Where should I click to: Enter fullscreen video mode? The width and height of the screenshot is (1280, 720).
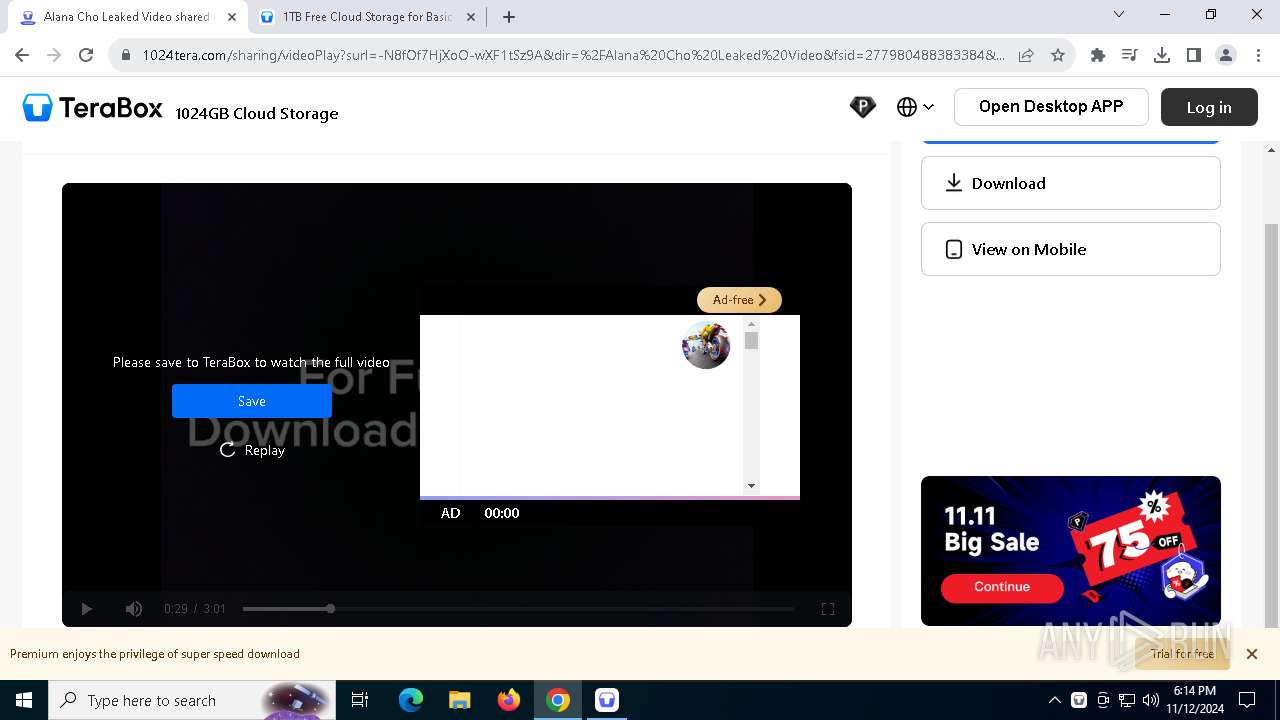point(828,609)
